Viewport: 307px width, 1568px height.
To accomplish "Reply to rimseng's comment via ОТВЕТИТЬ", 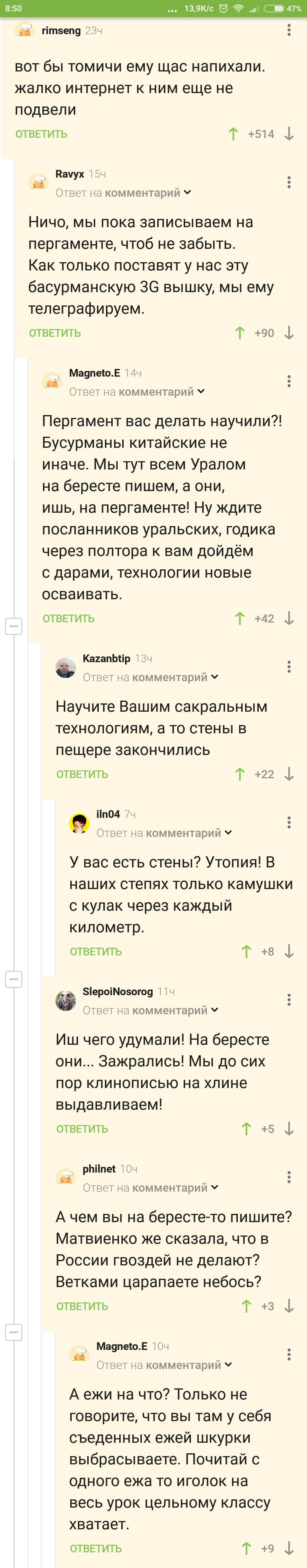I will click(x=41, y=134).
